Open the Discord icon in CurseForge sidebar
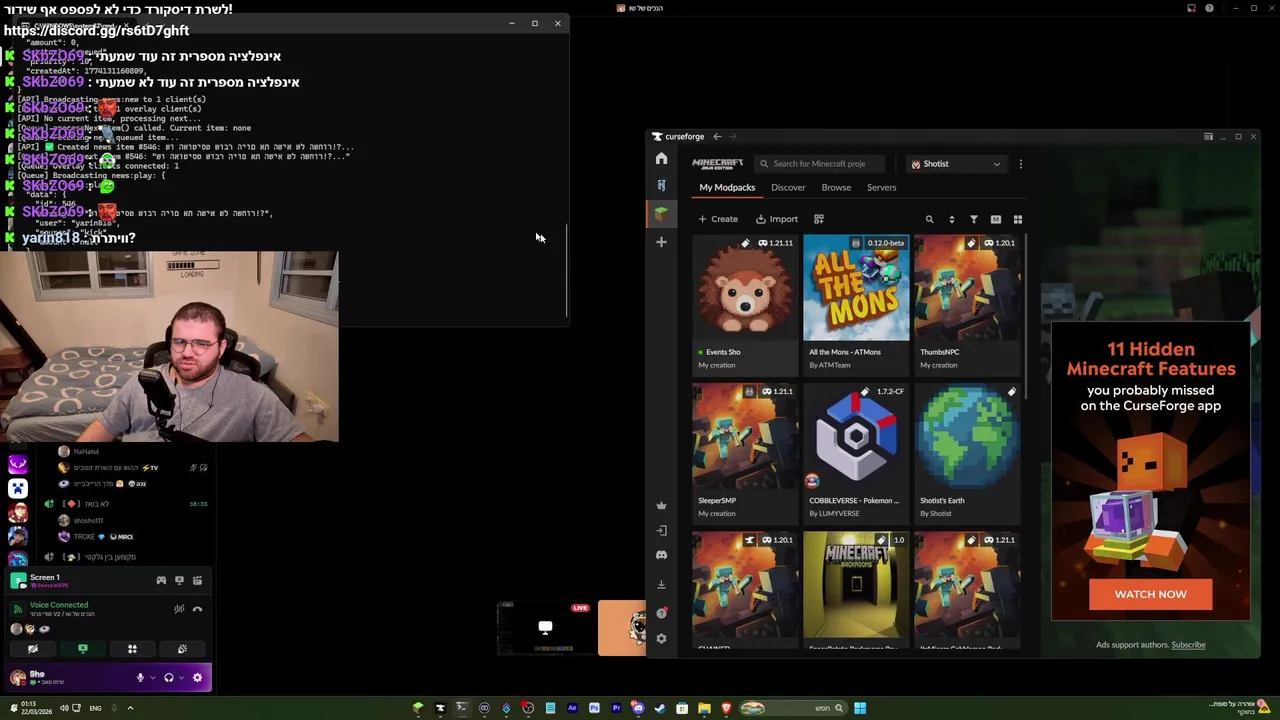The image size is (1280, 720). (x=661, y=555)
